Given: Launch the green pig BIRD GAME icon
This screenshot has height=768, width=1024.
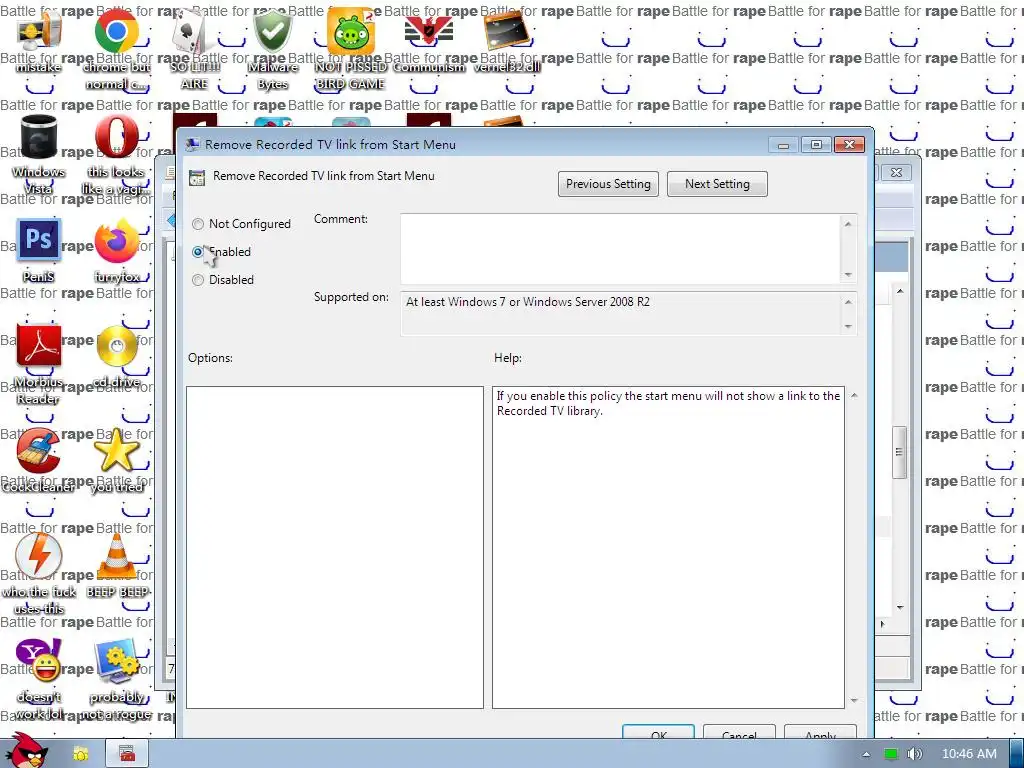Looking at the screenshot, I should (x=351, y=31).
